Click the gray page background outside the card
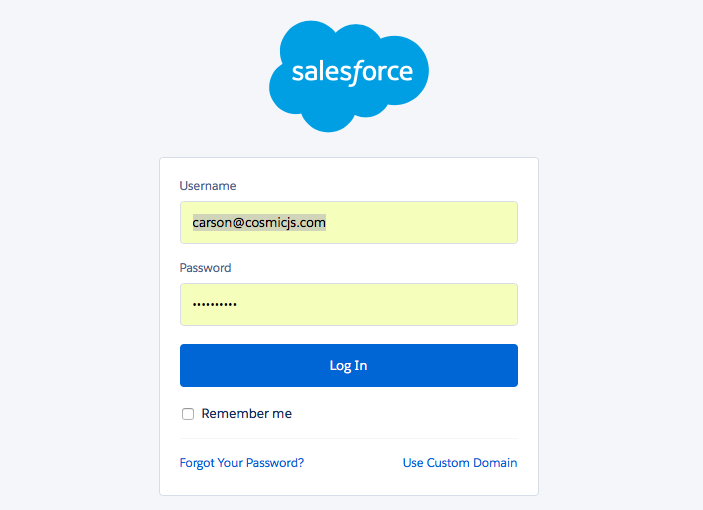Screen dimensions: 703x510 click(x=80, y=300)
